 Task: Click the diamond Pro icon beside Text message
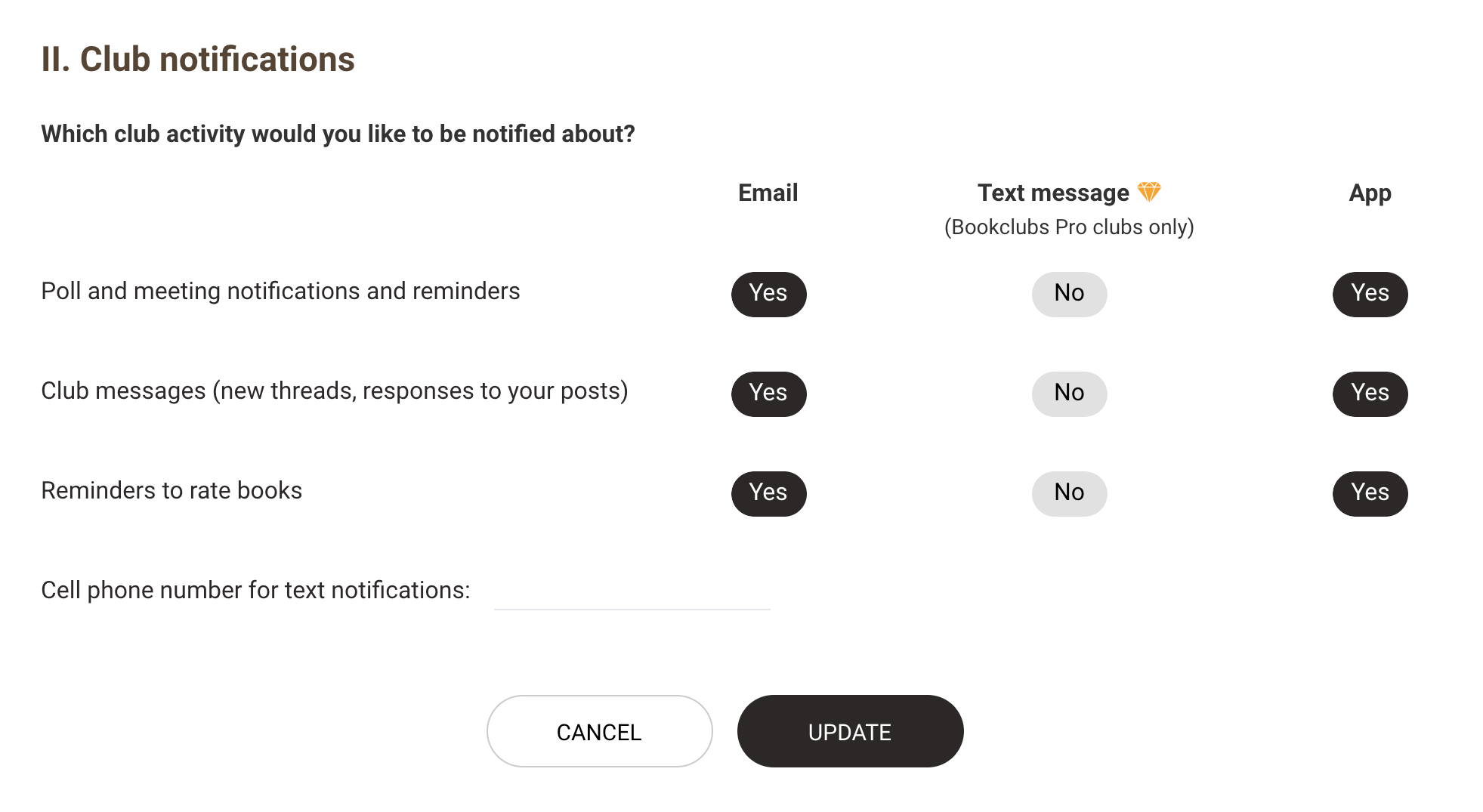1149,192
